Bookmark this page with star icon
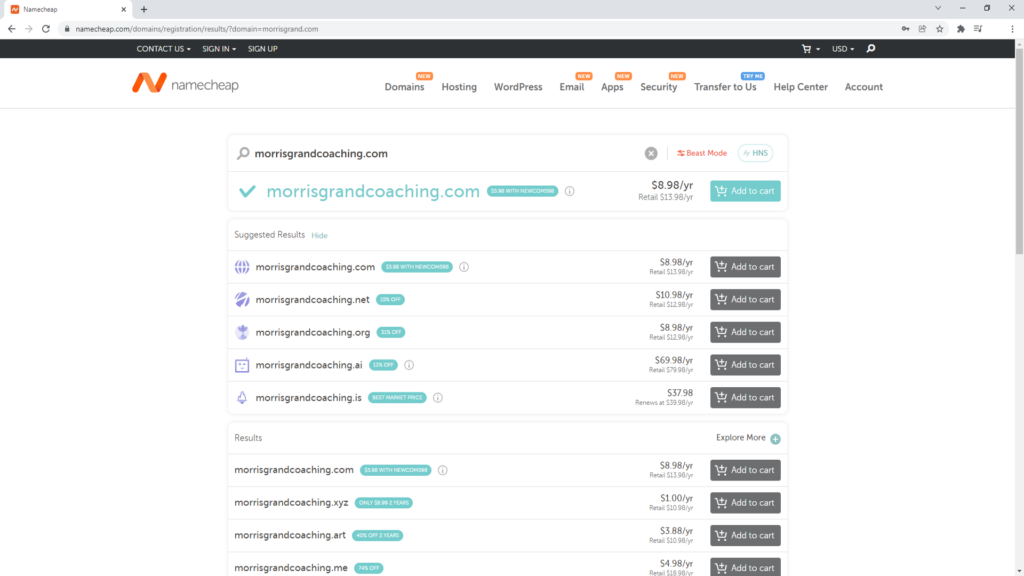The height and width of the screenshot is (576, 1024). coord(940,29)
